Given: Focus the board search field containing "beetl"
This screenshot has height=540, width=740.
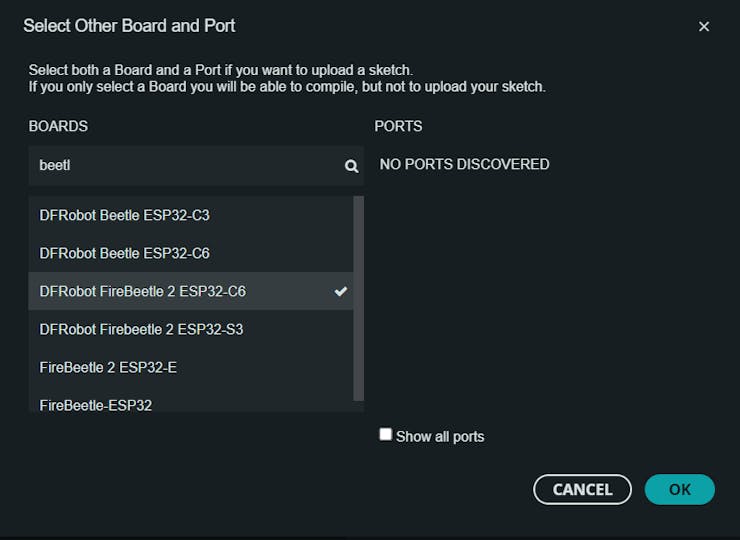Looking at the screenshot, I should click(185, 166).
